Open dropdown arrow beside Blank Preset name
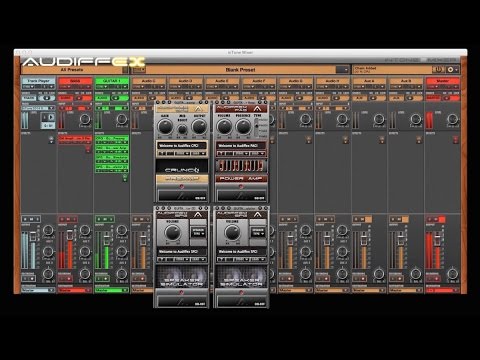Image resolution: width=480 pixels, height=360 pixels. (343, 69)
